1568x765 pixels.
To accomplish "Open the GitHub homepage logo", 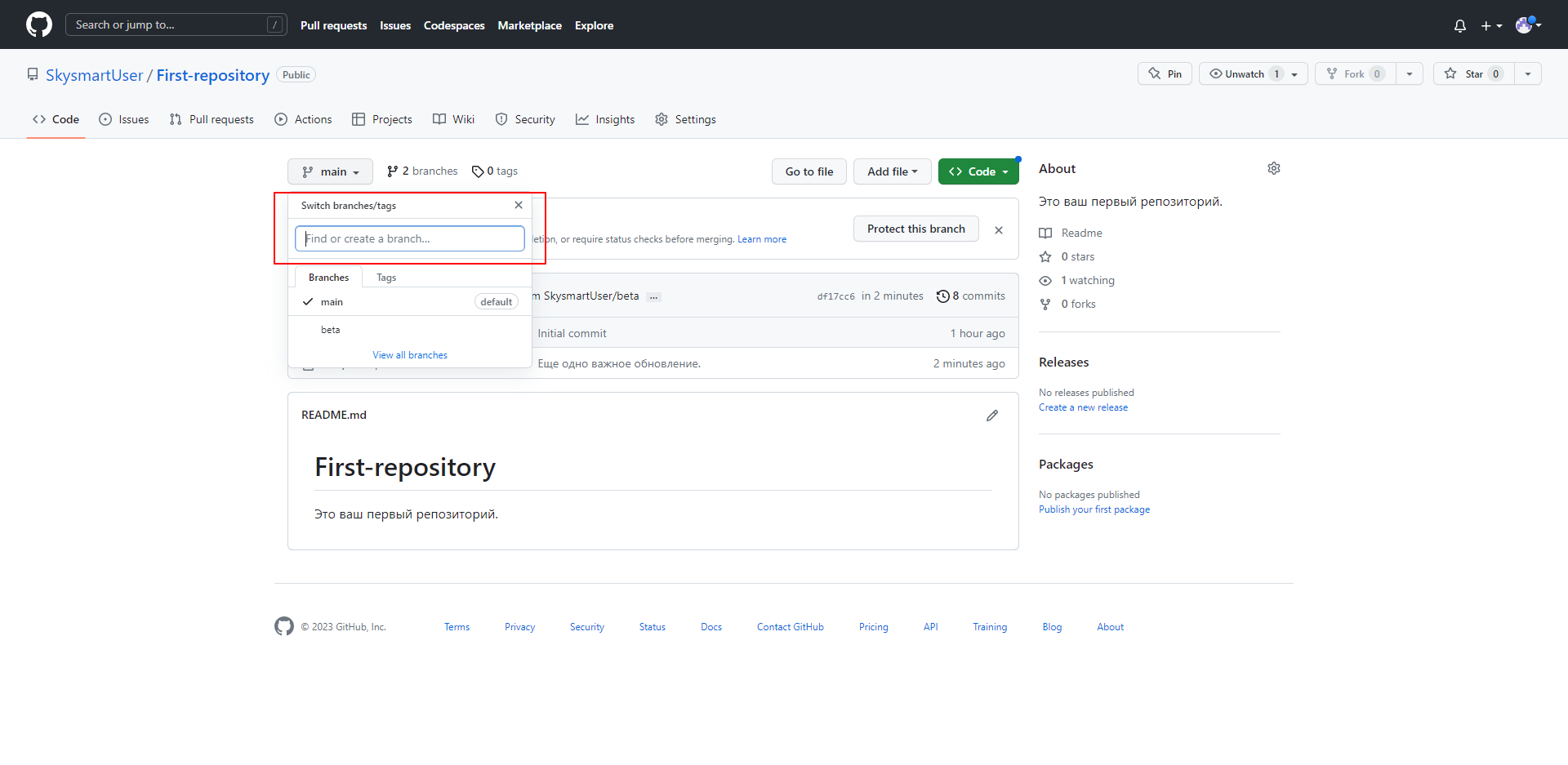I will [38, 24].
